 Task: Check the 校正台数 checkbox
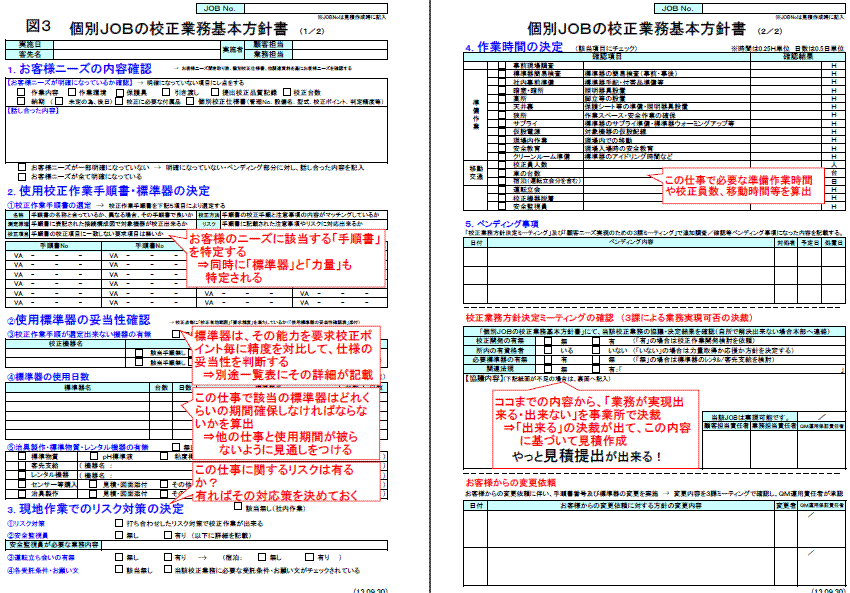(x=287, y=92)
